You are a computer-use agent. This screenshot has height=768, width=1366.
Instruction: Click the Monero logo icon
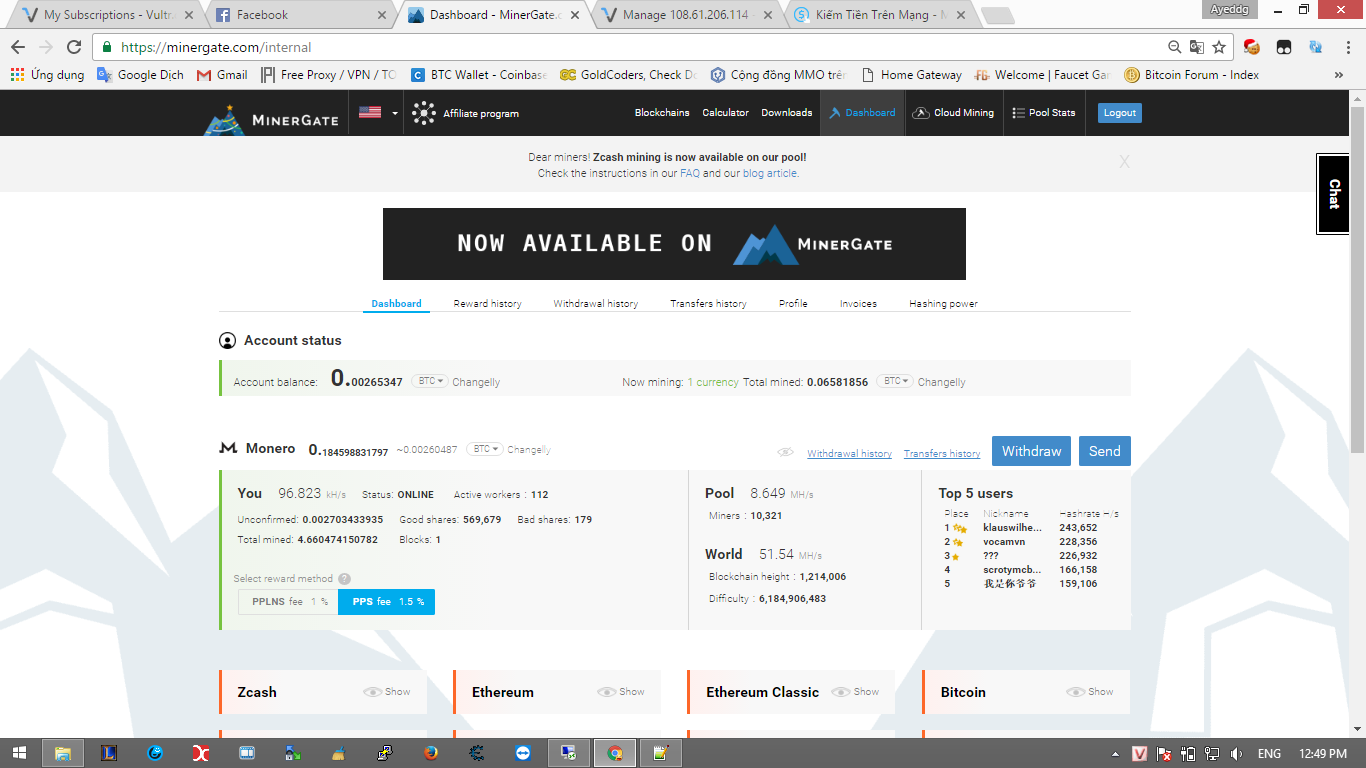pyautogui.click(x=228, y=448)
